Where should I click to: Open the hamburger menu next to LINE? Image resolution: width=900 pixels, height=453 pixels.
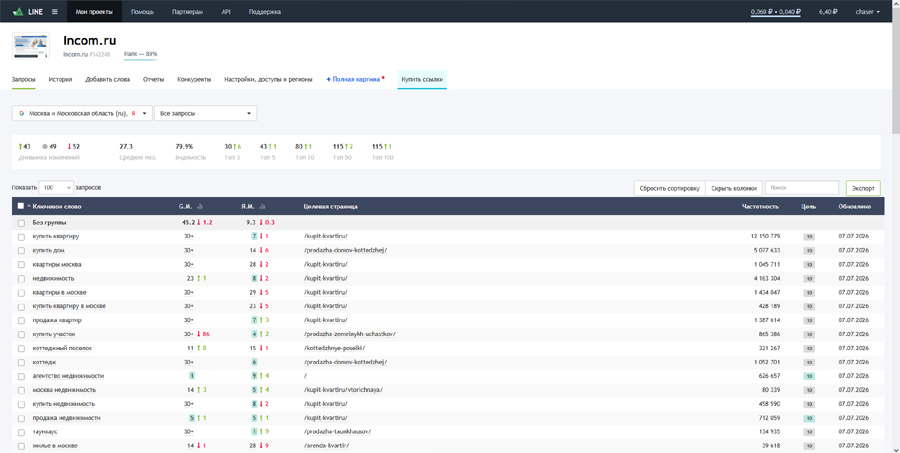55,11
